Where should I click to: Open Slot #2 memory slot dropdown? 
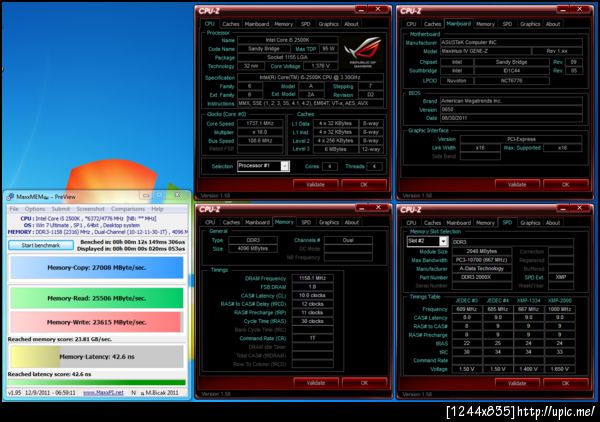[443, 241]
